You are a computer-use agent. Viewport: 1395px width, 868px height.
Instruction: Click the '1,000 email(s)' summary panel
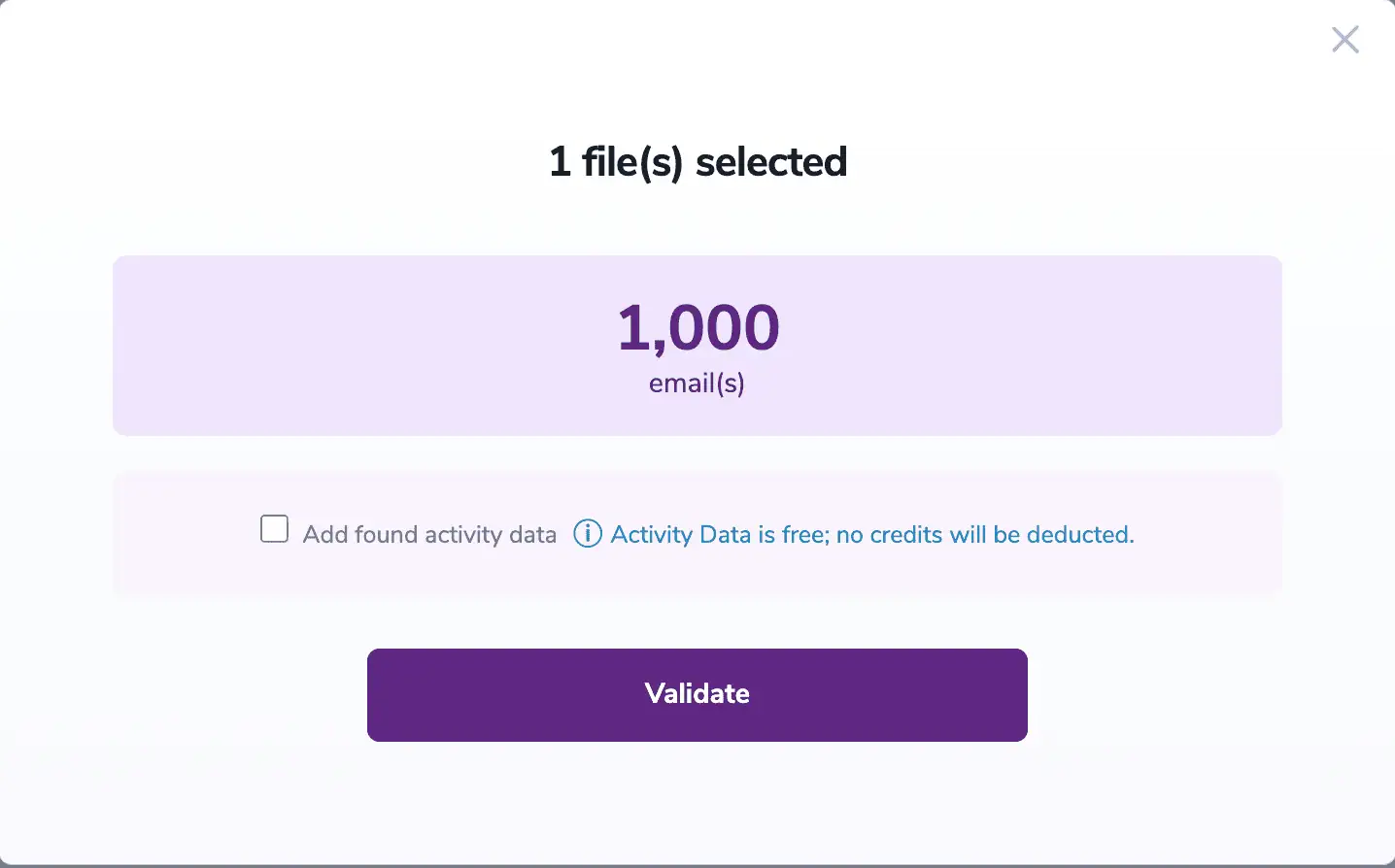[x=697, y=345]
